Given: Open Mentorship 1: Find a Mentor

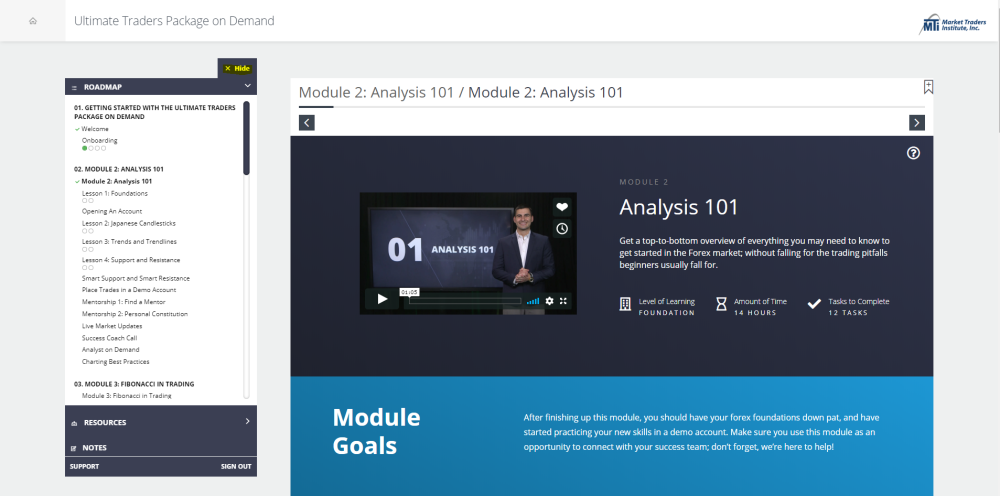Looking at the screenshot, I should (124, 302).
